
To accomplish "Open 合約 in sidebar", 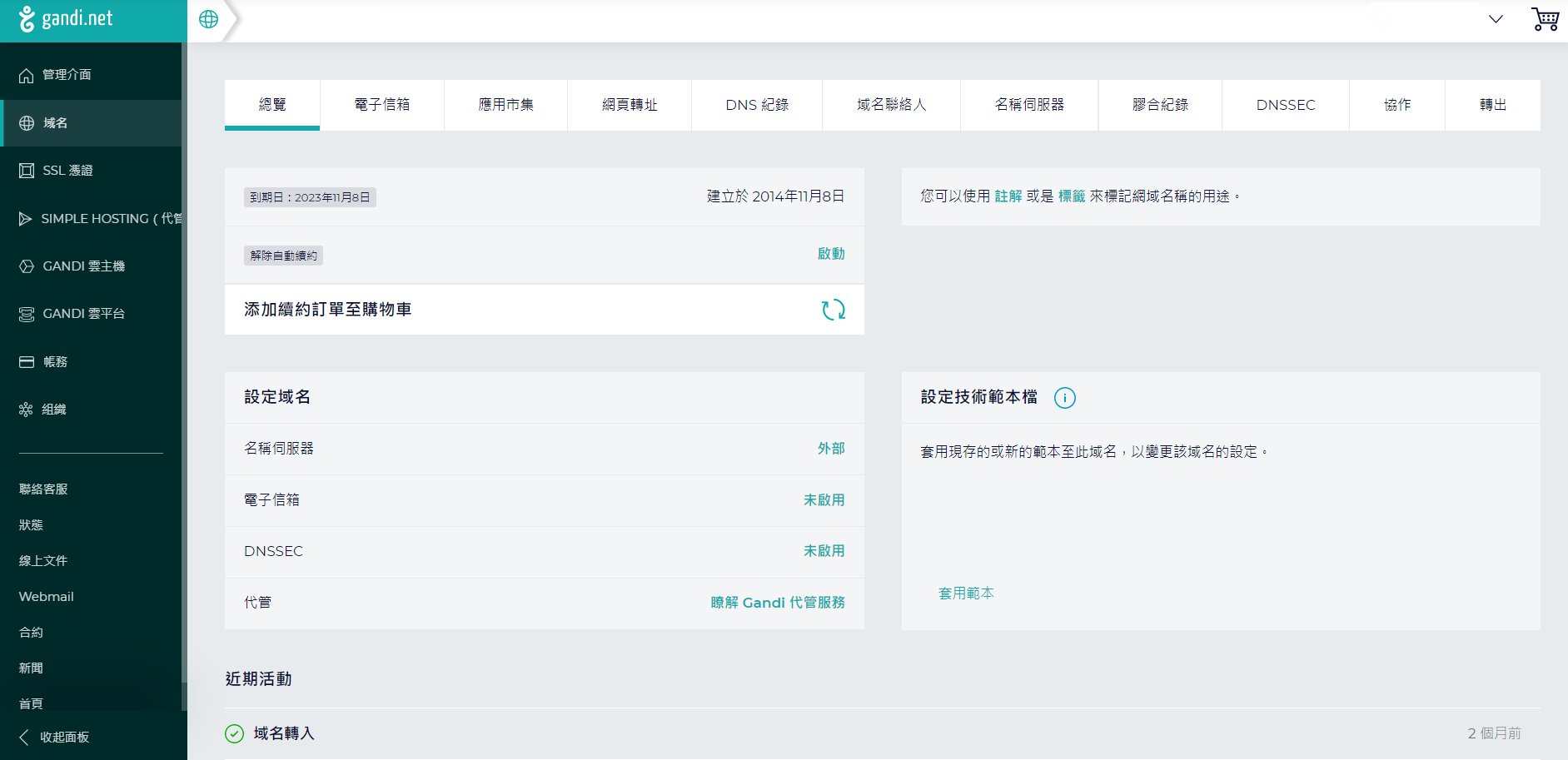I will tap(31, 633).
